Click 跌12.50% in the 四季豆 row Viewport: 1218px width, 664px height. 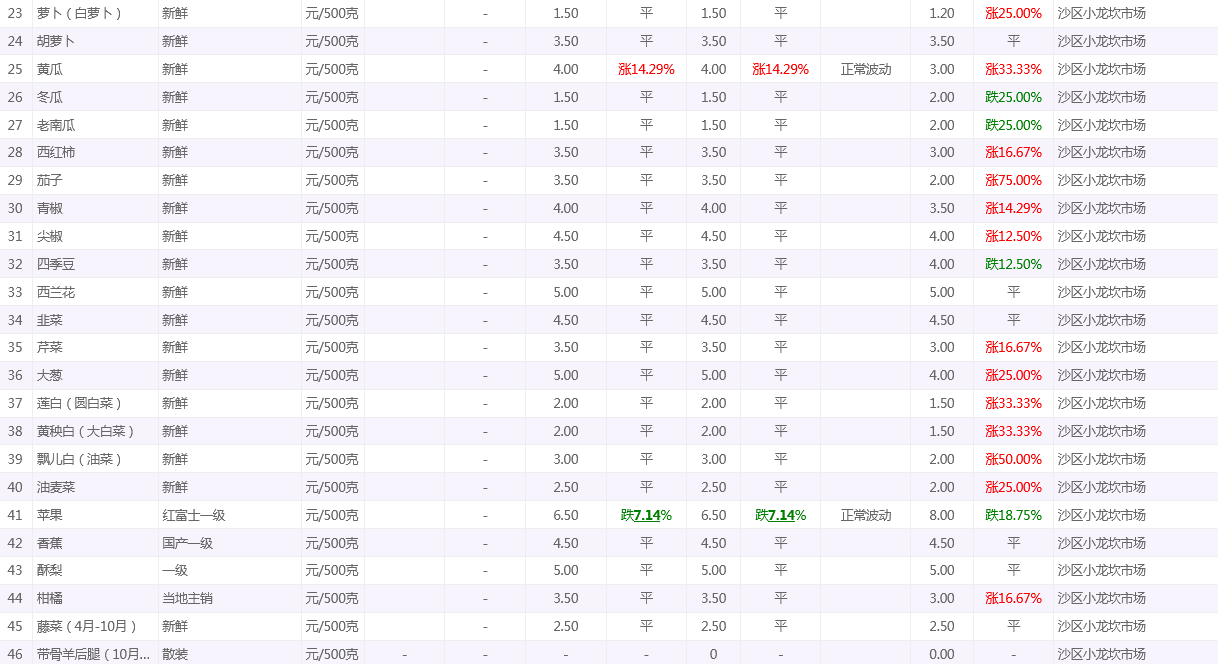pos(1013,264)
